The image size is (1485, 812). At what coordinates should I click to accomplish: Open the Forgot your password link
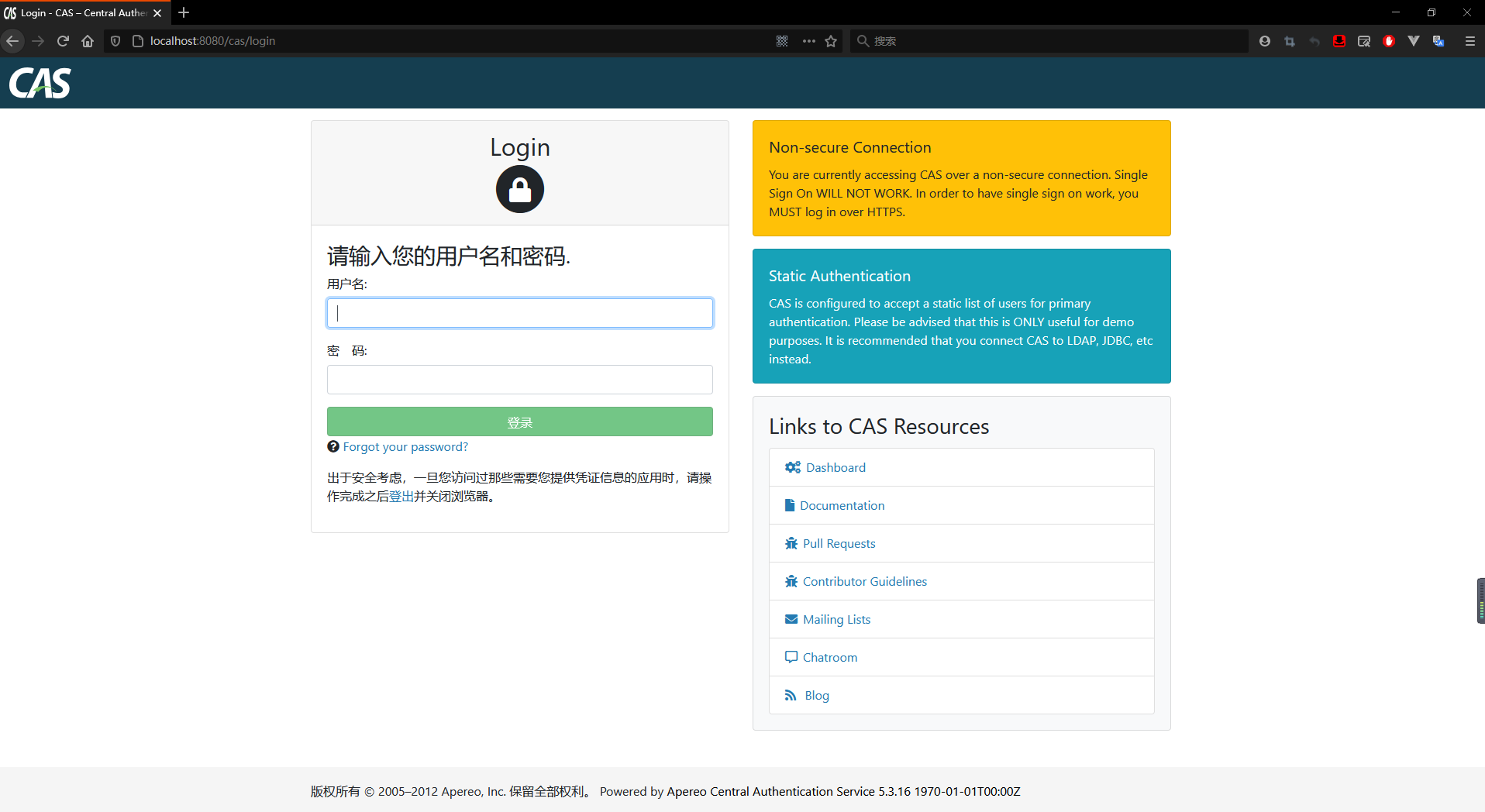click(405, 447)
